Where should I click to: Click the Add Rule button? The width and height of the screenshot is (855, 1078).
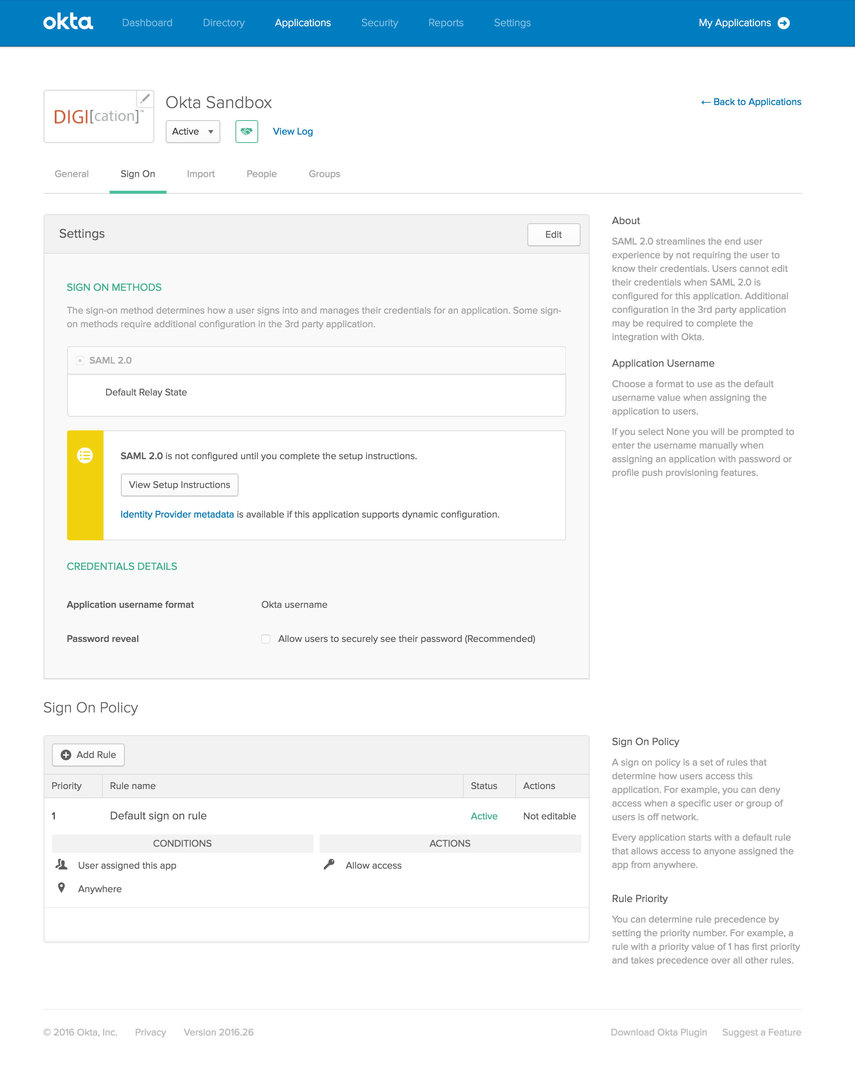[88, 755]
